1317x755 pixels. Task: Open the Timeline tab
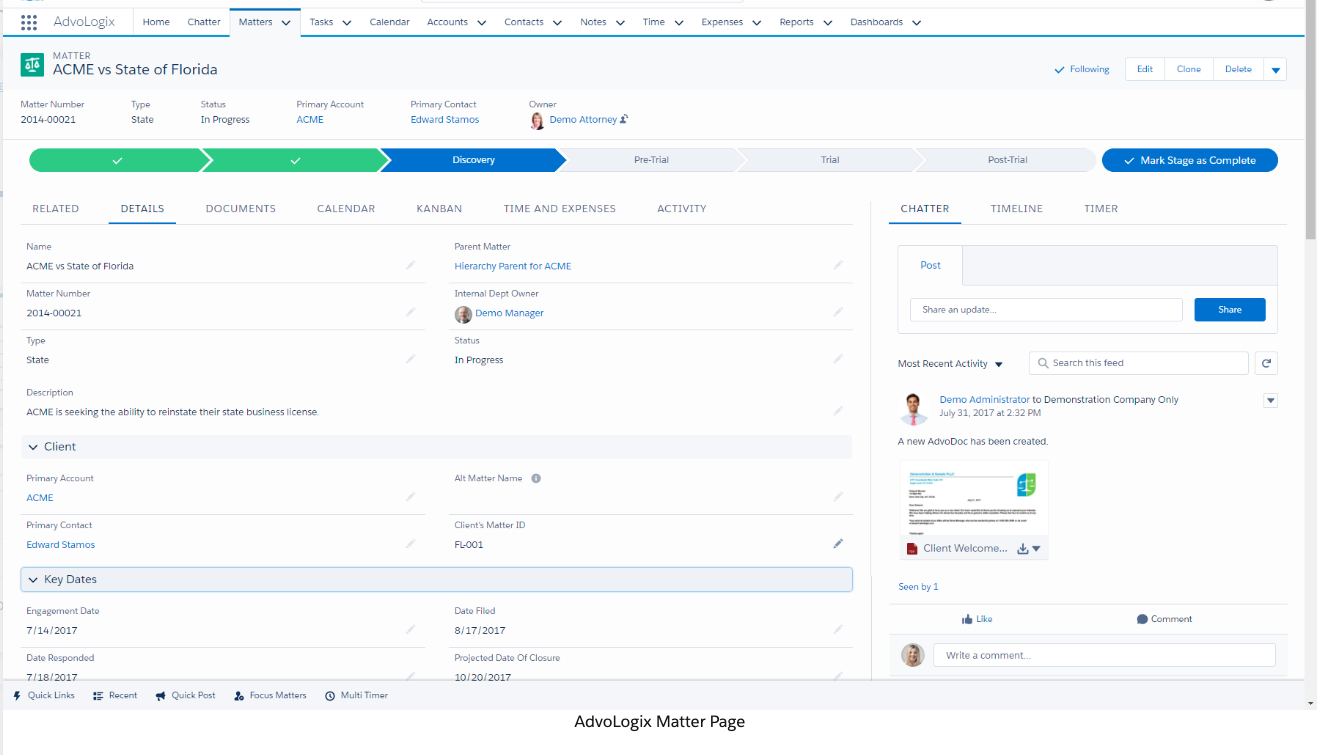pyautogui.click(x=1016, y=208)
